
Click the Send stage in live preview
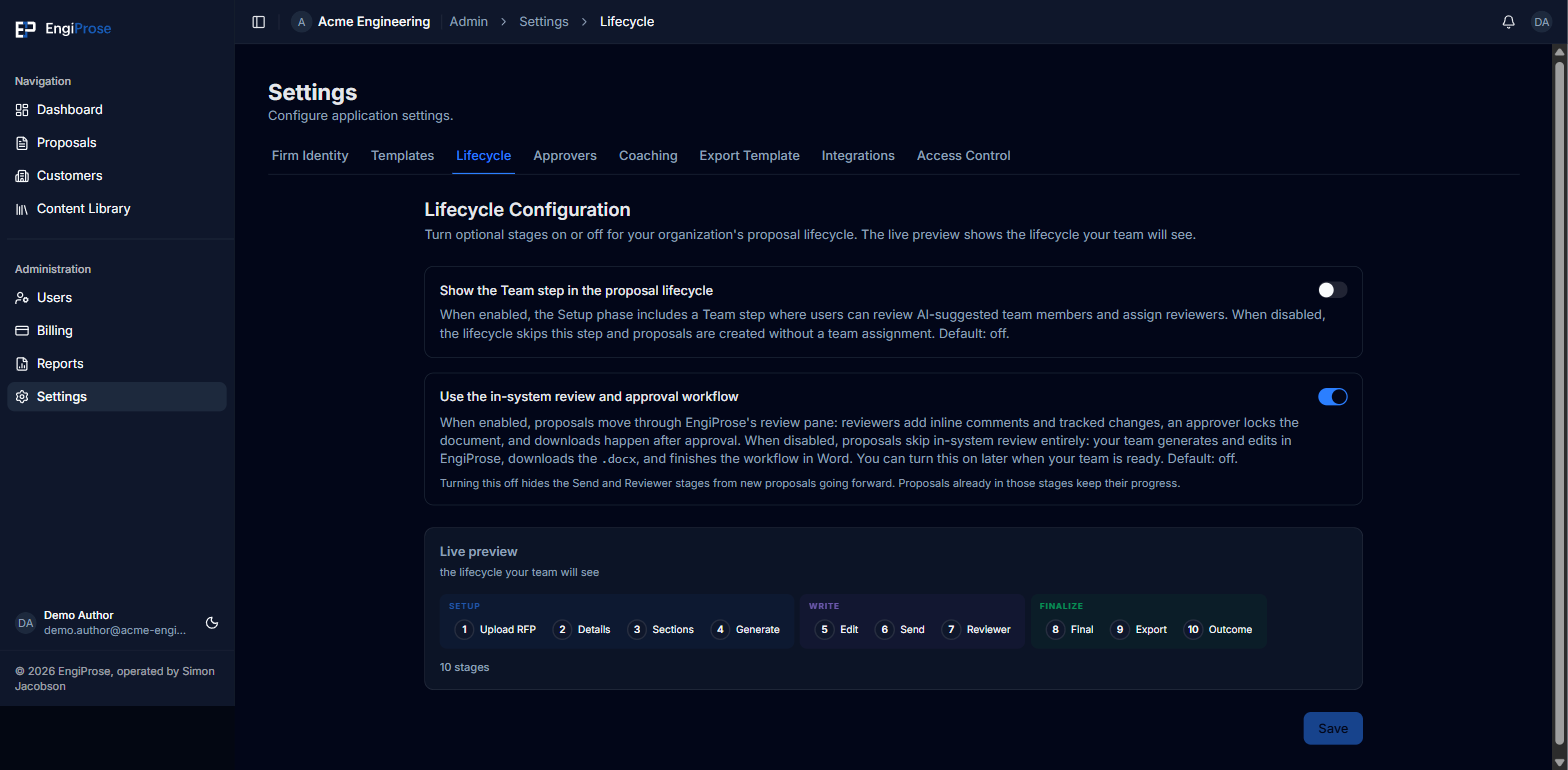[x=899, y=630]
